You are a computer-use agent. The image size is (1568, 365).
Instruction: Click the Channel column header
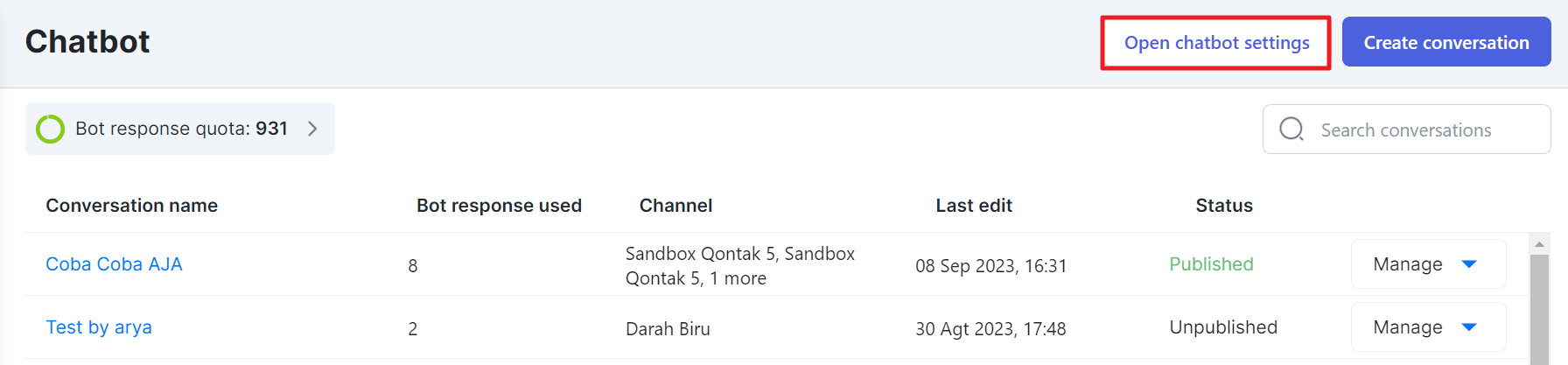[x=675, y=206]
